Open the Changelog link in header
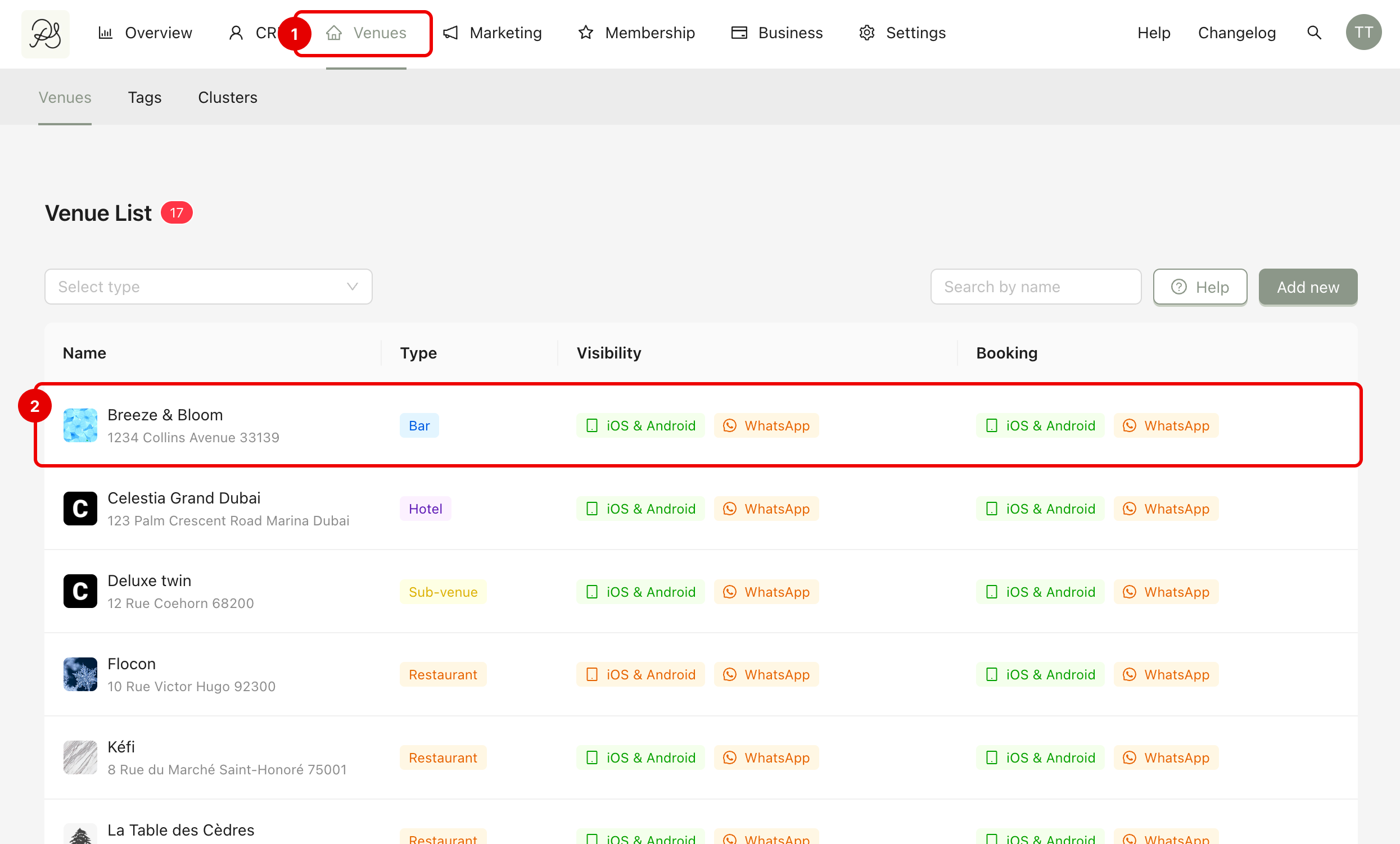The image size is (1400, 844). click(1236, 33)
